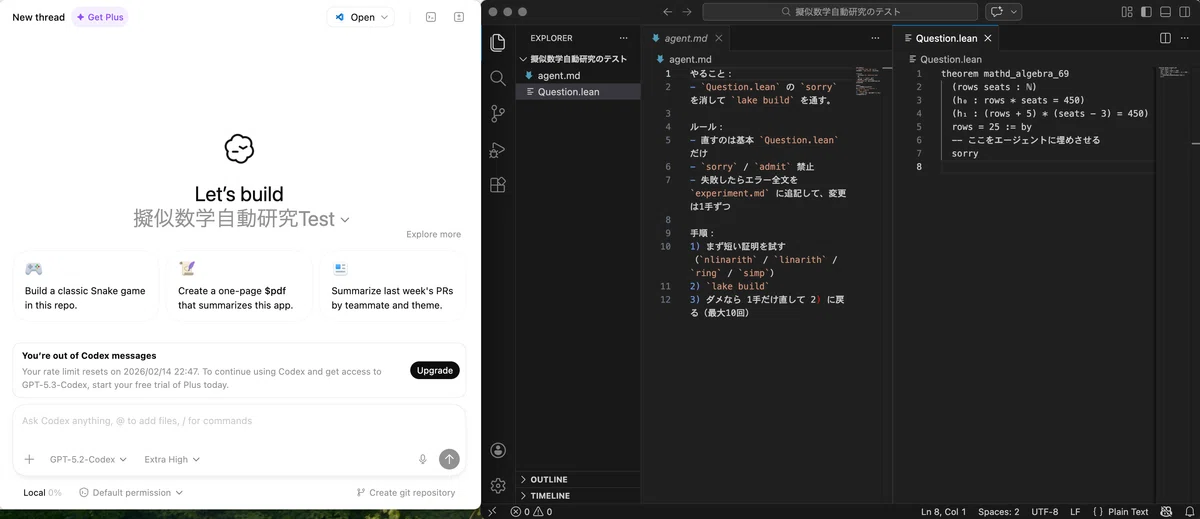
Task: Open the Copilot chat dropdown arrow
Action: 1015,12
